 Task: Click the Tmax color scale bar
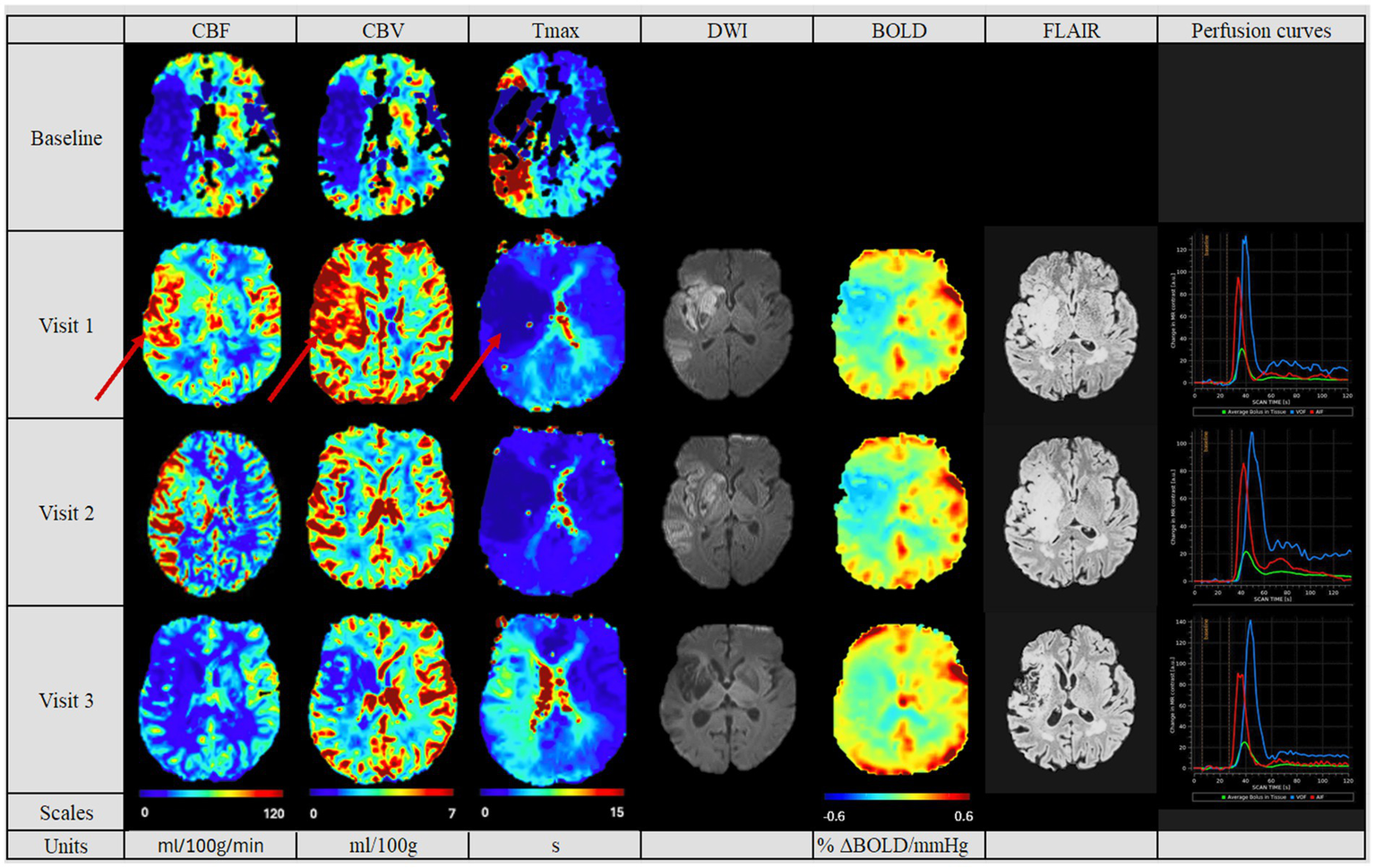(x=552, y=793)
